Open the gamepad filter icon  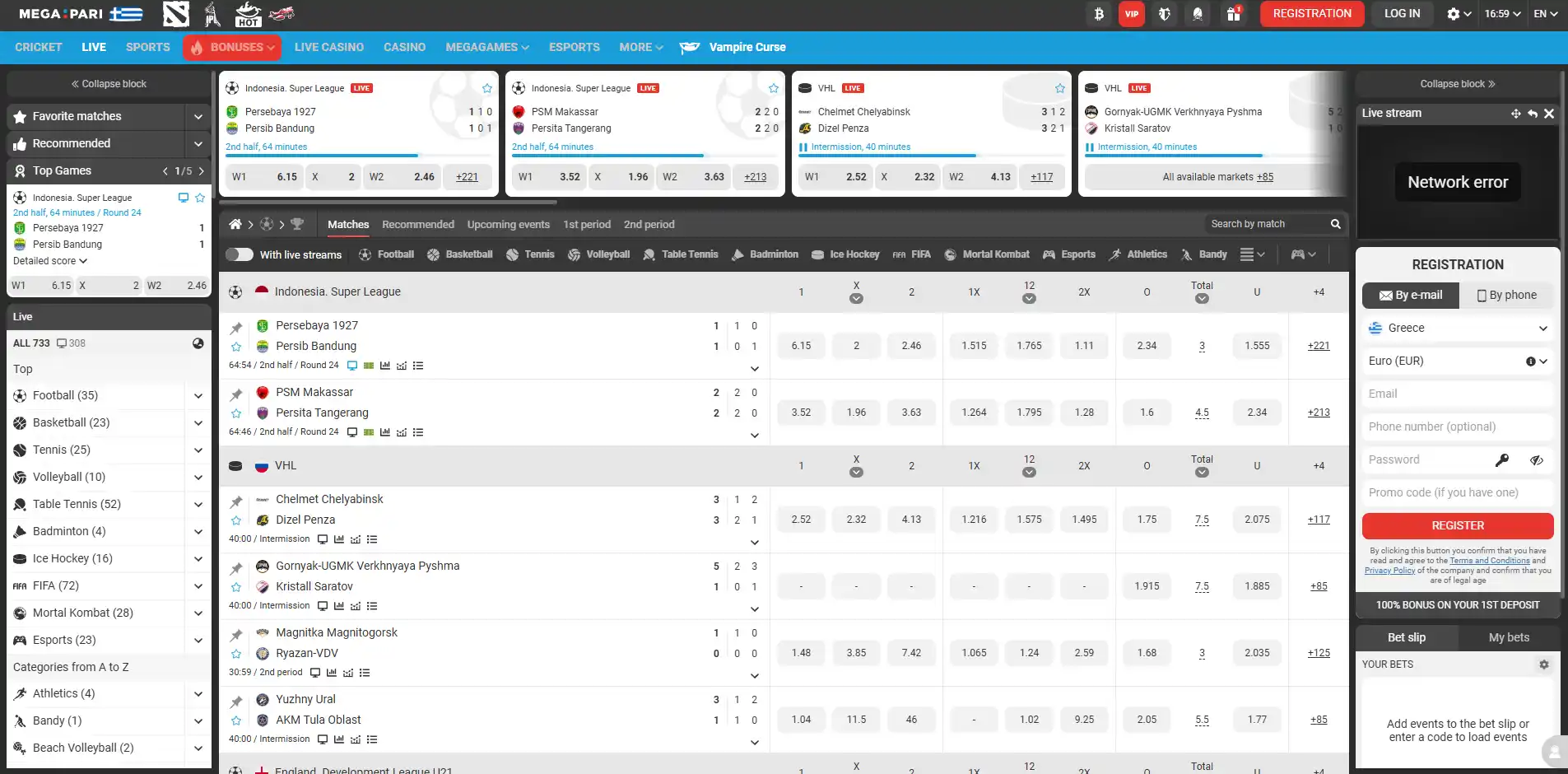(1304, 255)
